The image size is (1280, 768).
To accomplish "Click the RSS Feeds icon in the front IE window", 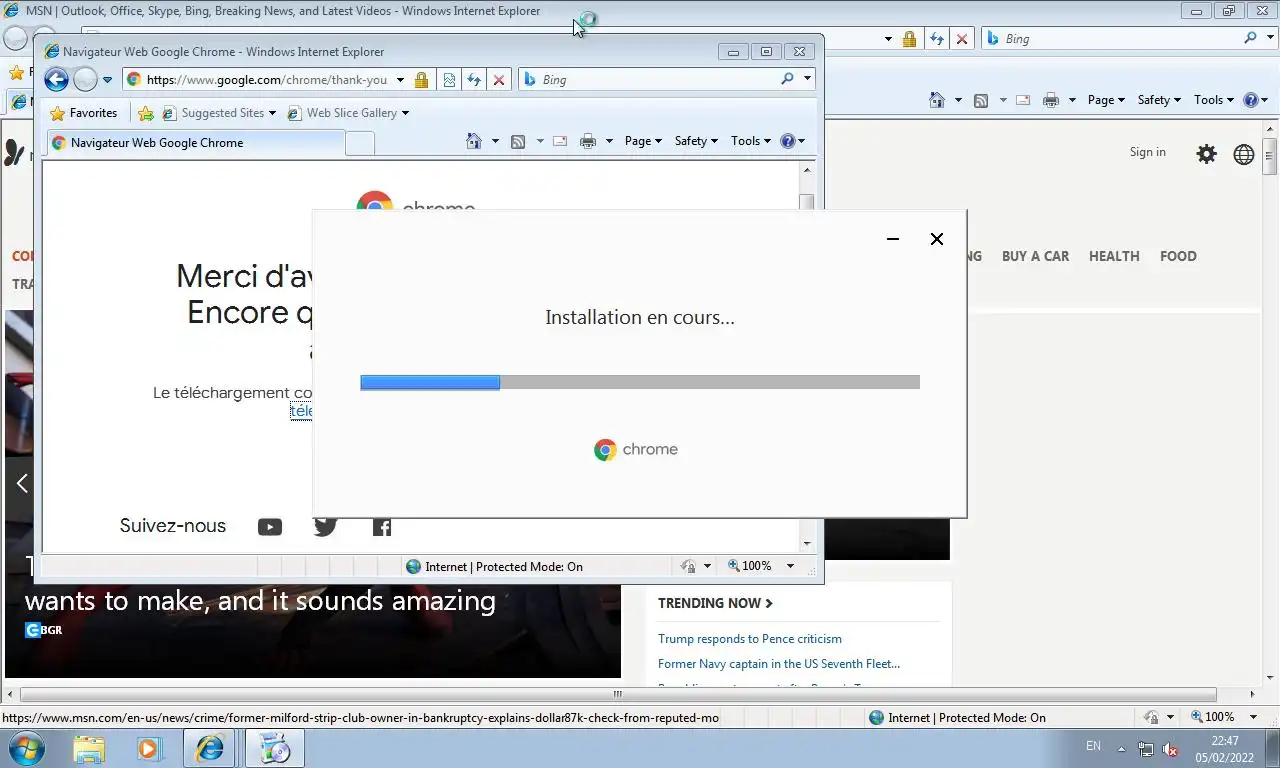I will click(x=518, y=141).
